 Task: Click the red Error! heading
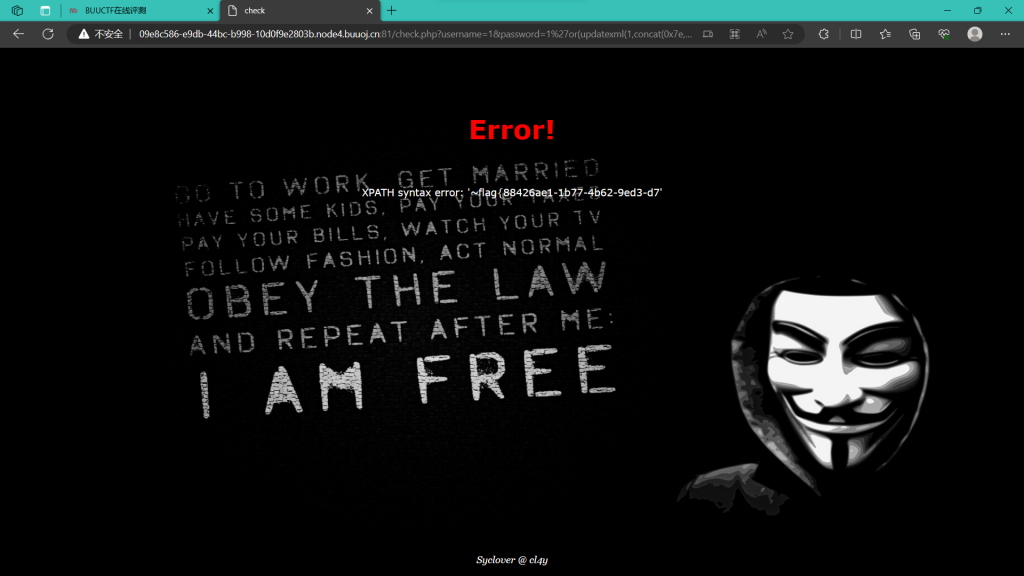point(512,129)
